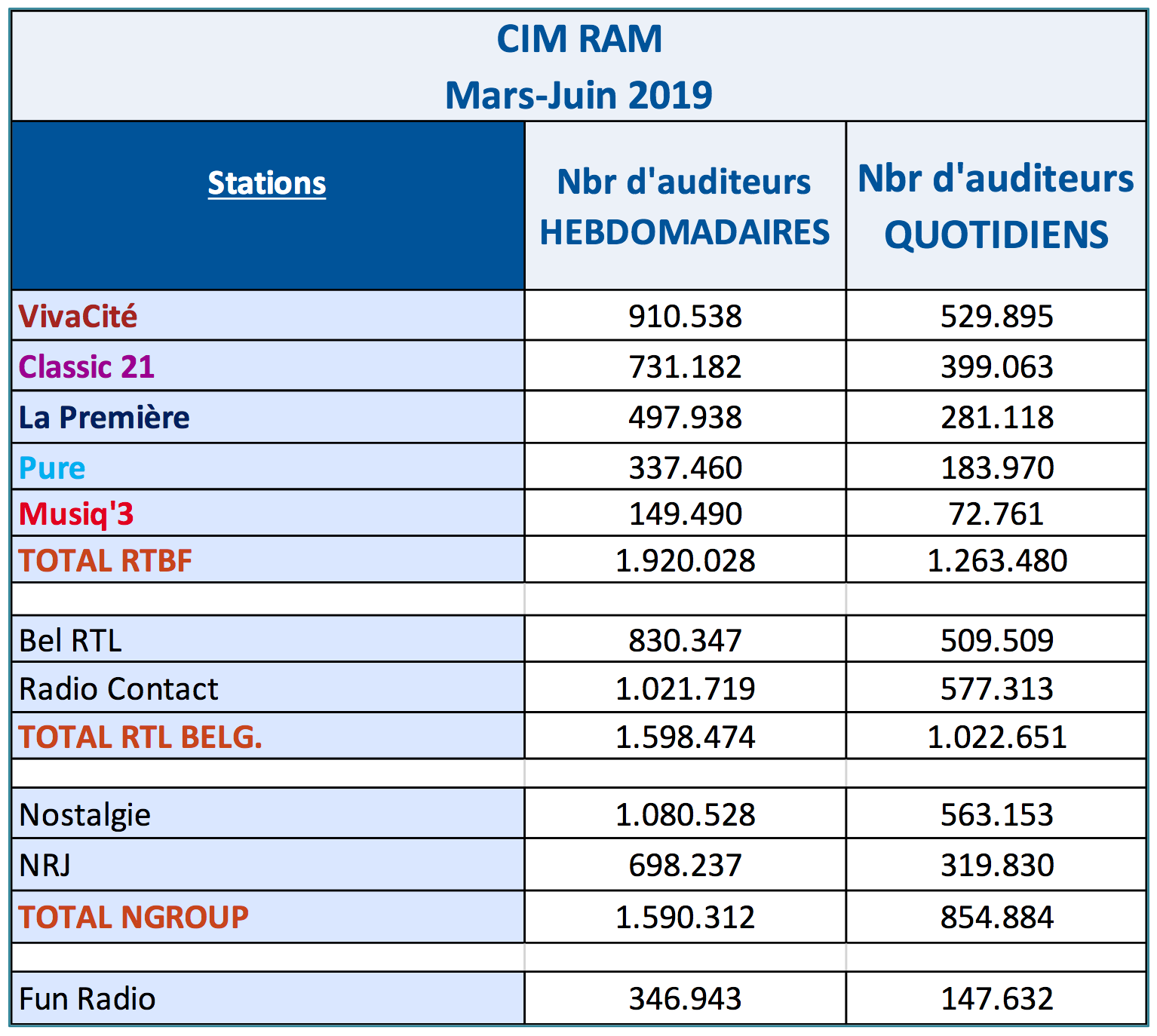Click the TOTAL RTBF row label
The image size is (1157, 1036).
pyautogui.click(x=105, y=560)
